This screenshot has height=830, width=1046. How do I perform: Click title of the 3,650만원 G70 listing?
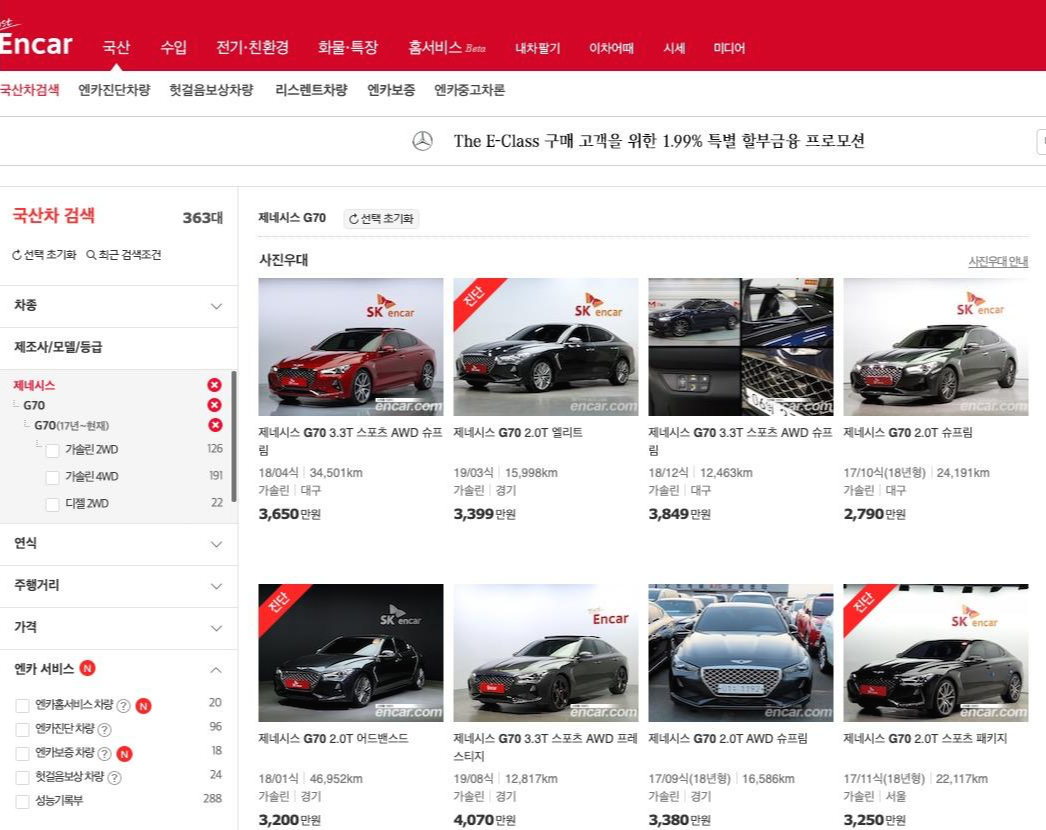[350, 441]
